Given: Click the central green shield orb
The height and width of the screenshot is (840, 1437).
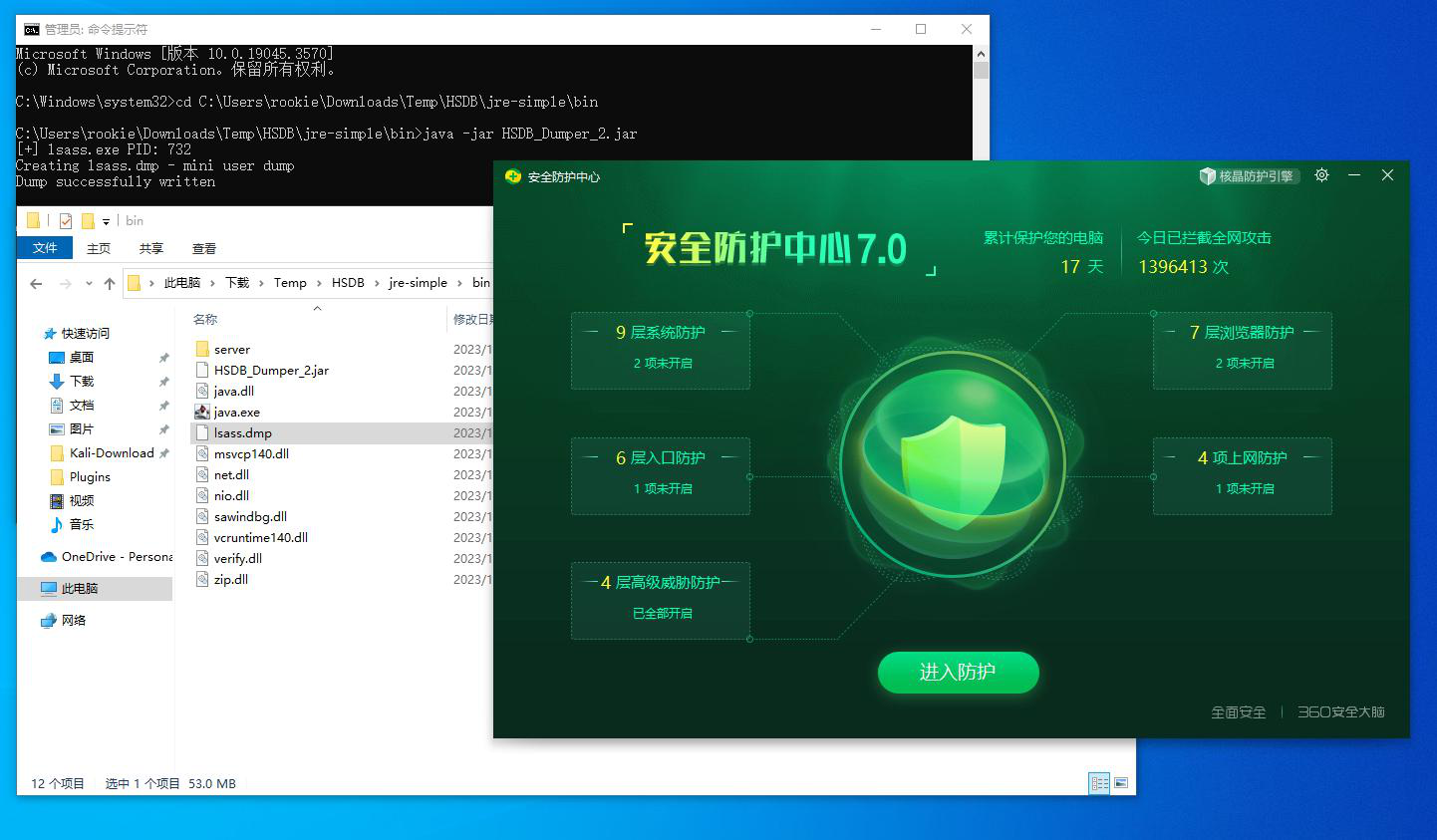Looking at the screenshot, I should click(x=953, y=463).
